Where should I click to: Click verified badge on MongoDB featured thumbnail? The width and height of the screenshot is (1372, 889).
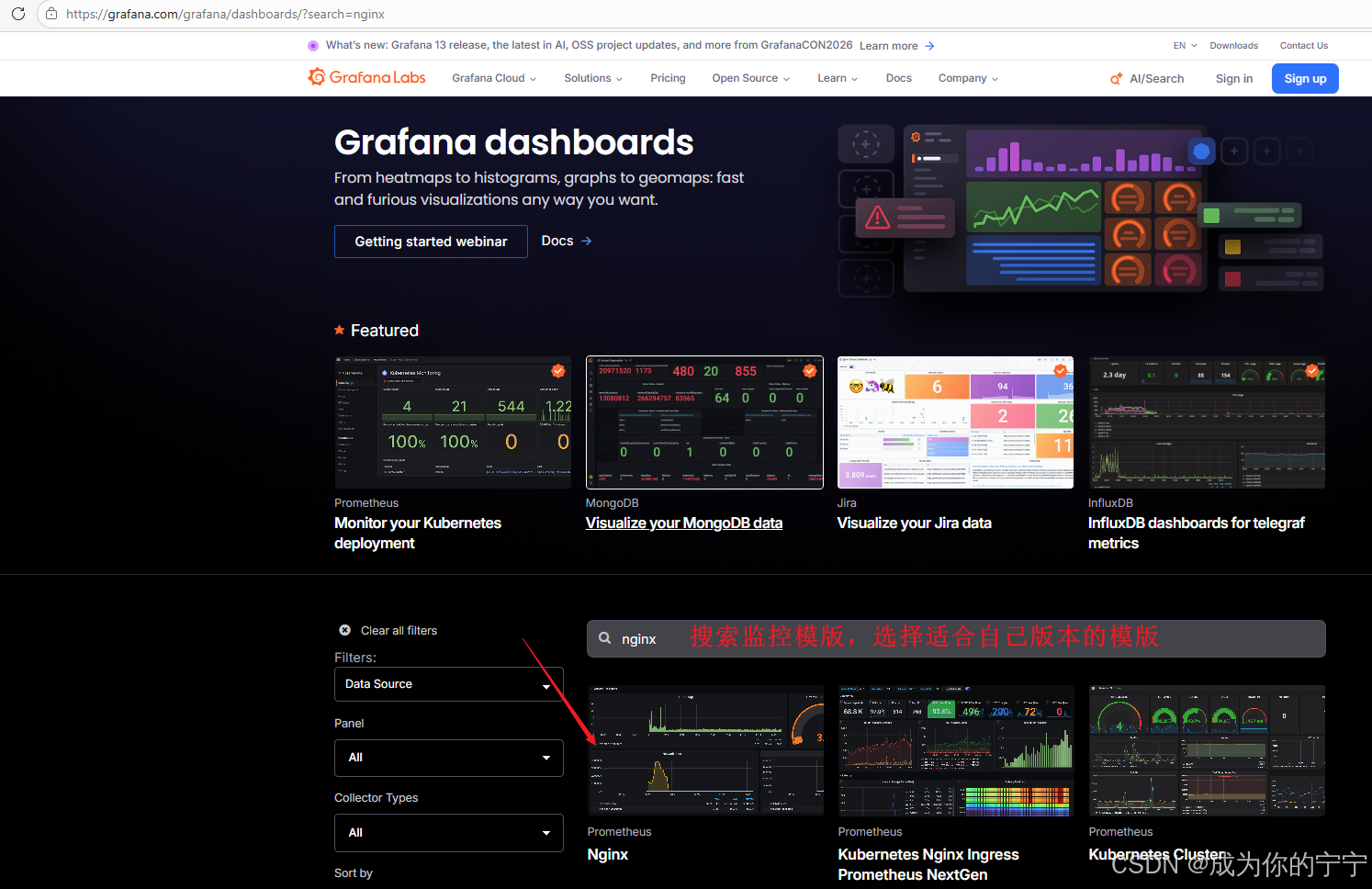[x=809, y=371]
